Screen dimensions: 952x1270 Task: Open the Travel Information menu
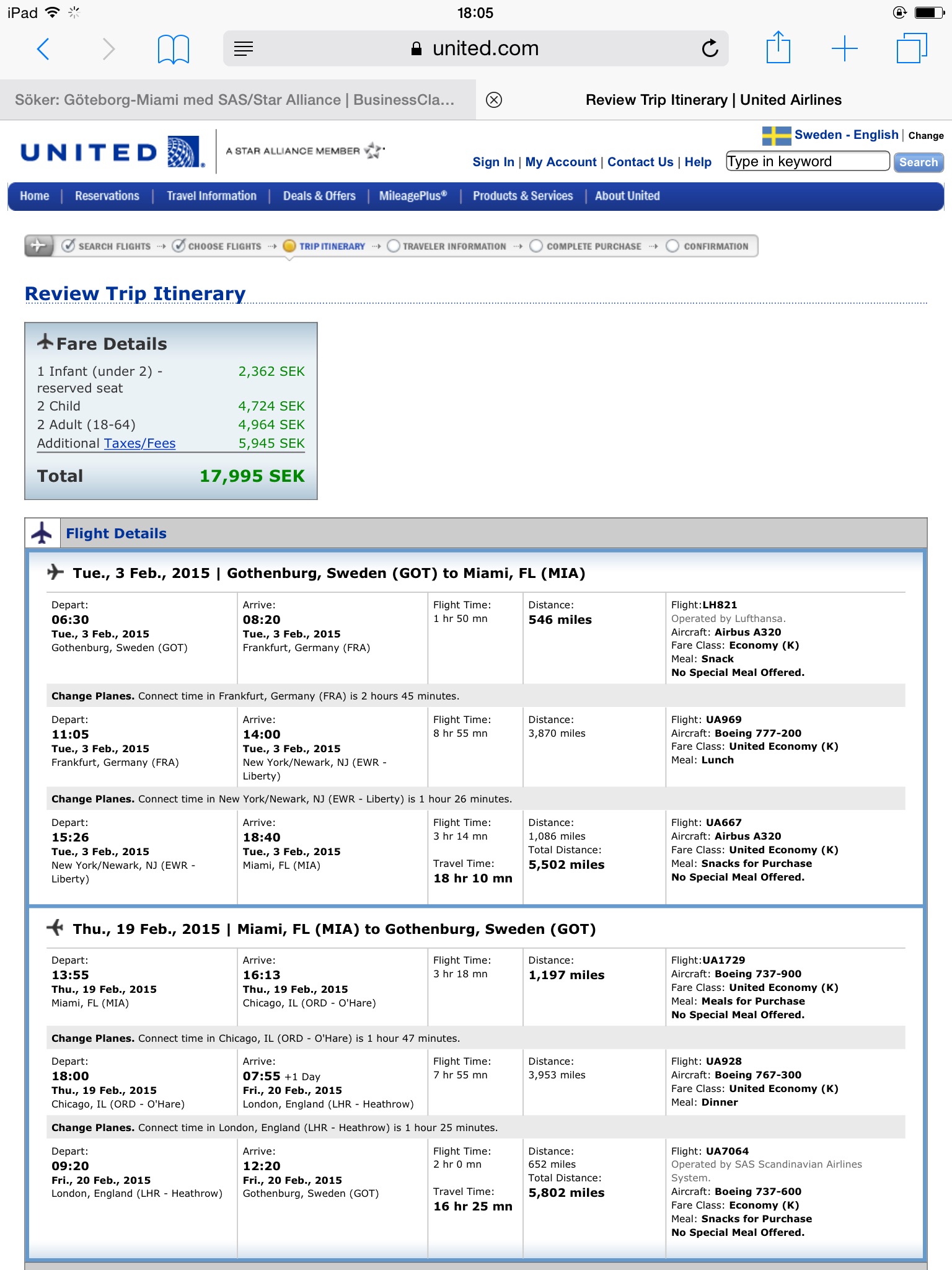211,196
